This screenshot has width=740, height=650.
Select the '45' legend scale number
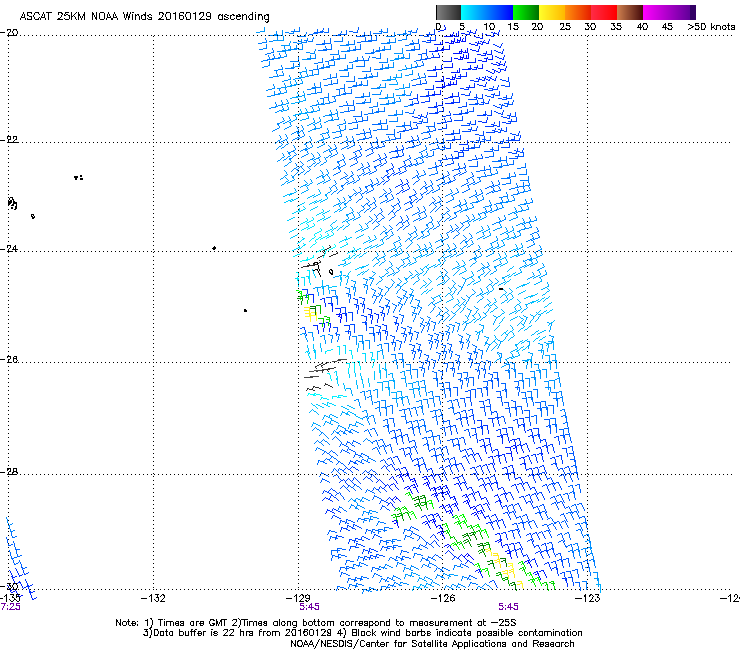[x=667, y=27]
